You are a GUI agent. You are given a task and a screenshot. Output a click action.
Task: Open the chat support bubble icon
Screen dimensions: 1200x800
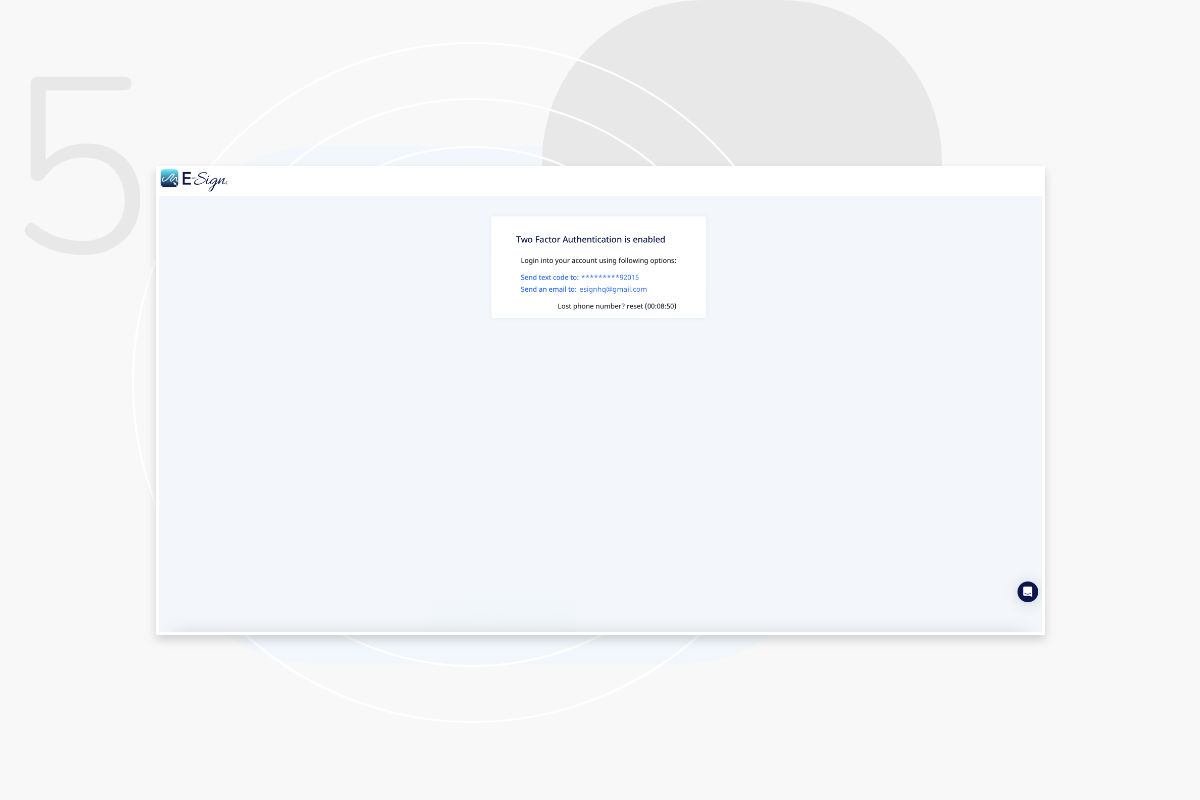pos(1027,592)
